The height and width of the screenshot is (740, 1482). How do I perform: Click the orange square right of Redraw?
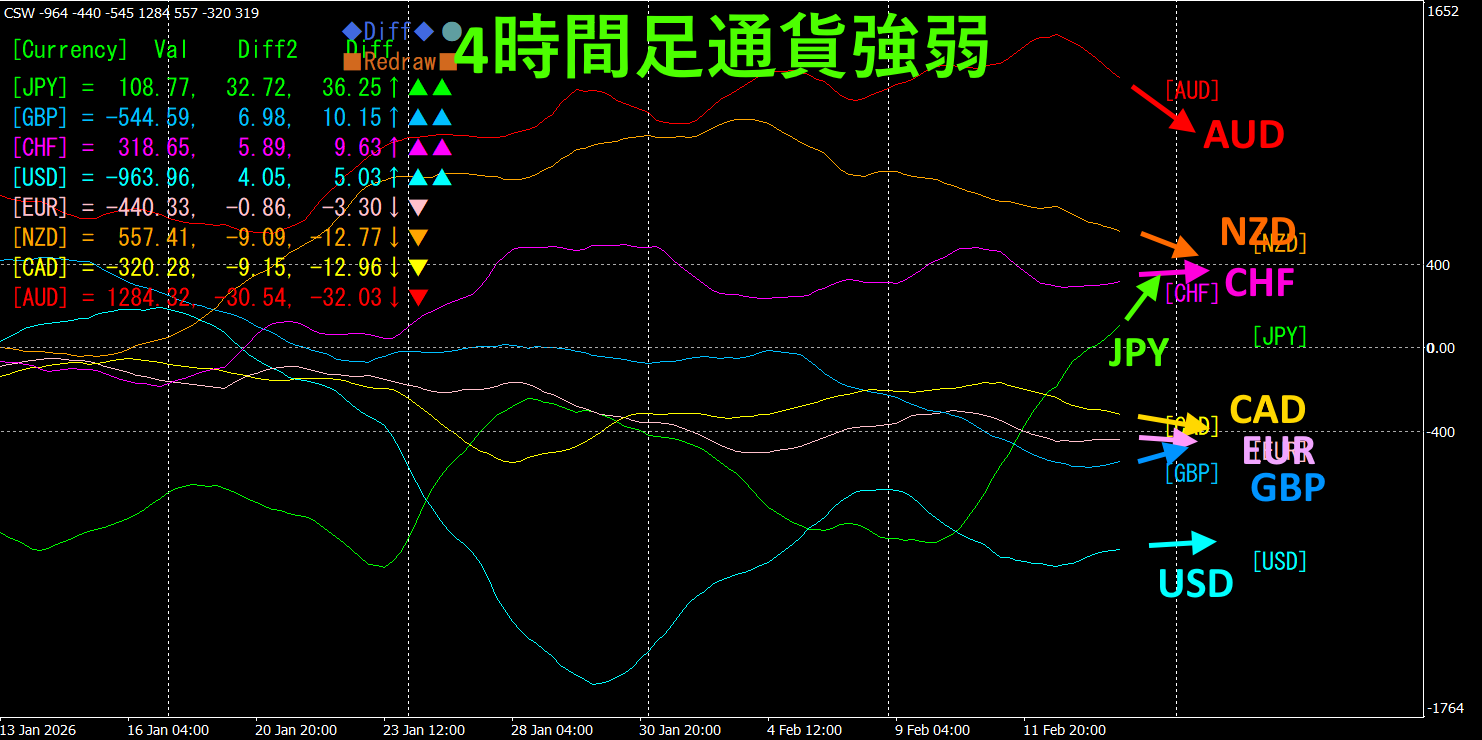click(447, 62)
